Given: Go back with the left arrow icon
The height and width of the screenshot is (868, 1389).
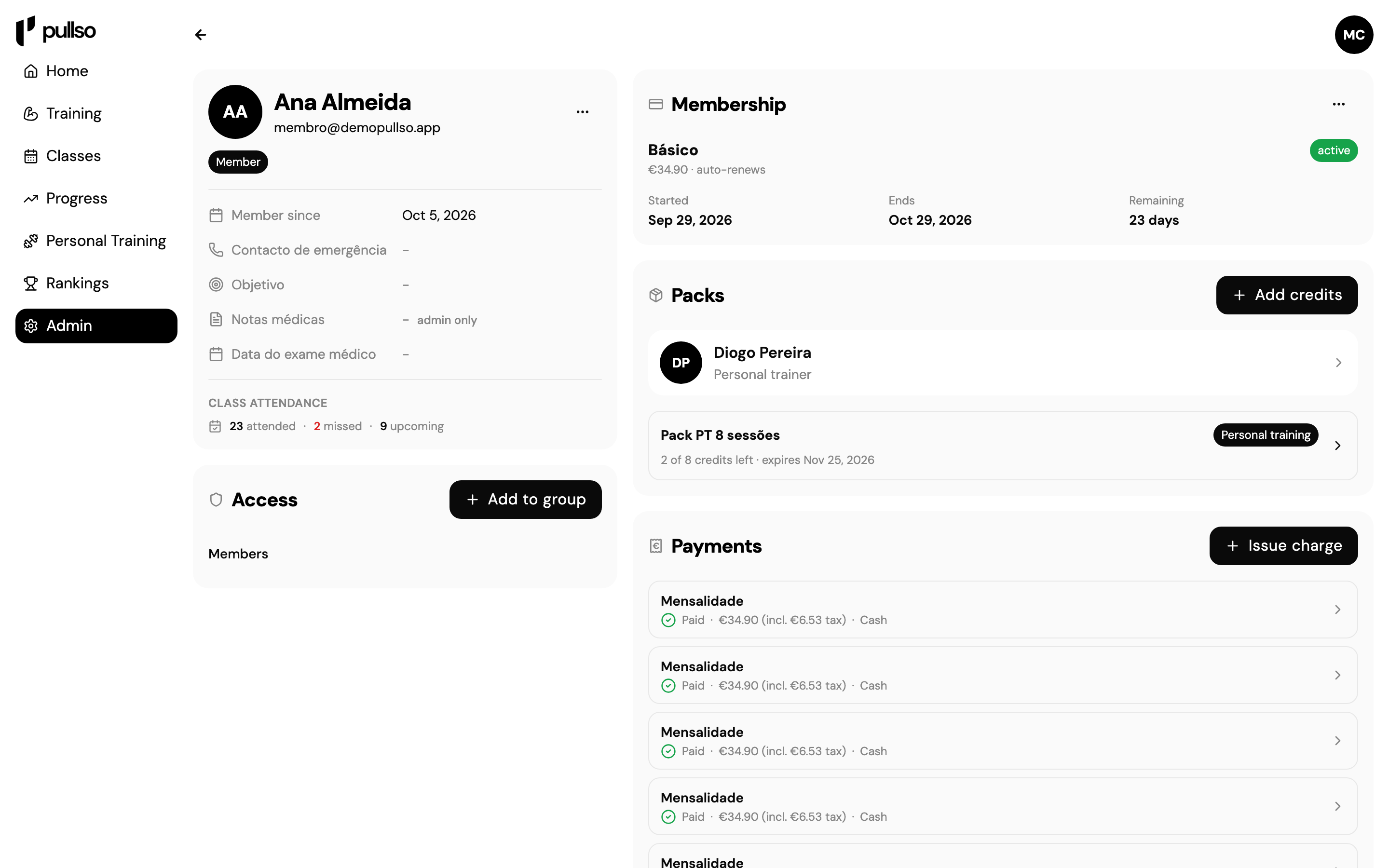Looking at the screenshot, I should click(200, 35).
